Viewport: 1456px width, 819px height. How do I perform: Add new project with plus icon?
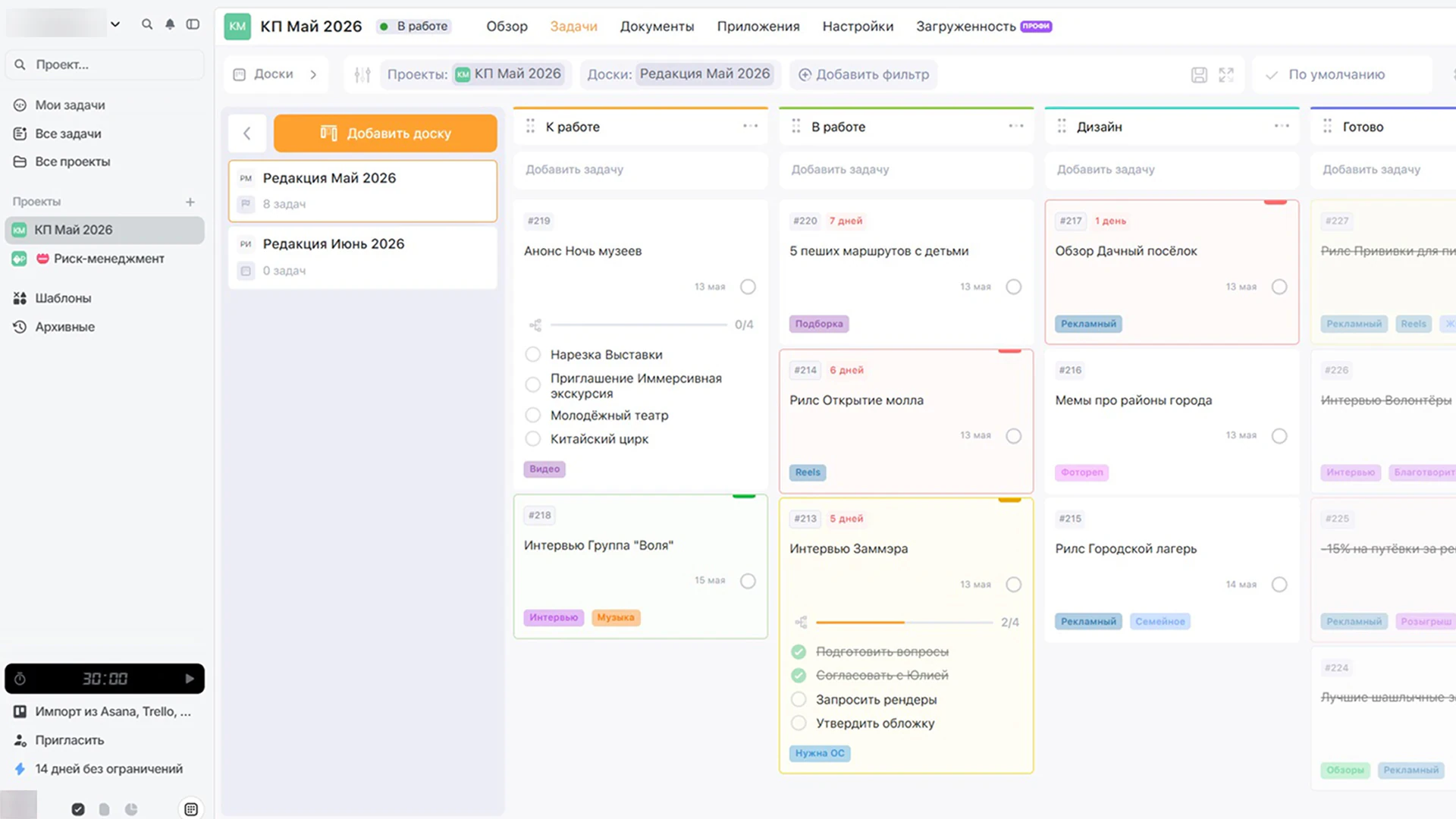coord(190,202)
